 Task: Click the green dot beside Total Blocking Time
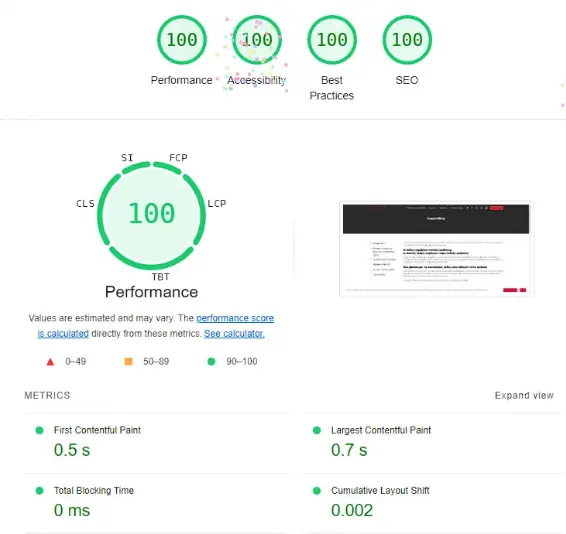click(39, 491)
